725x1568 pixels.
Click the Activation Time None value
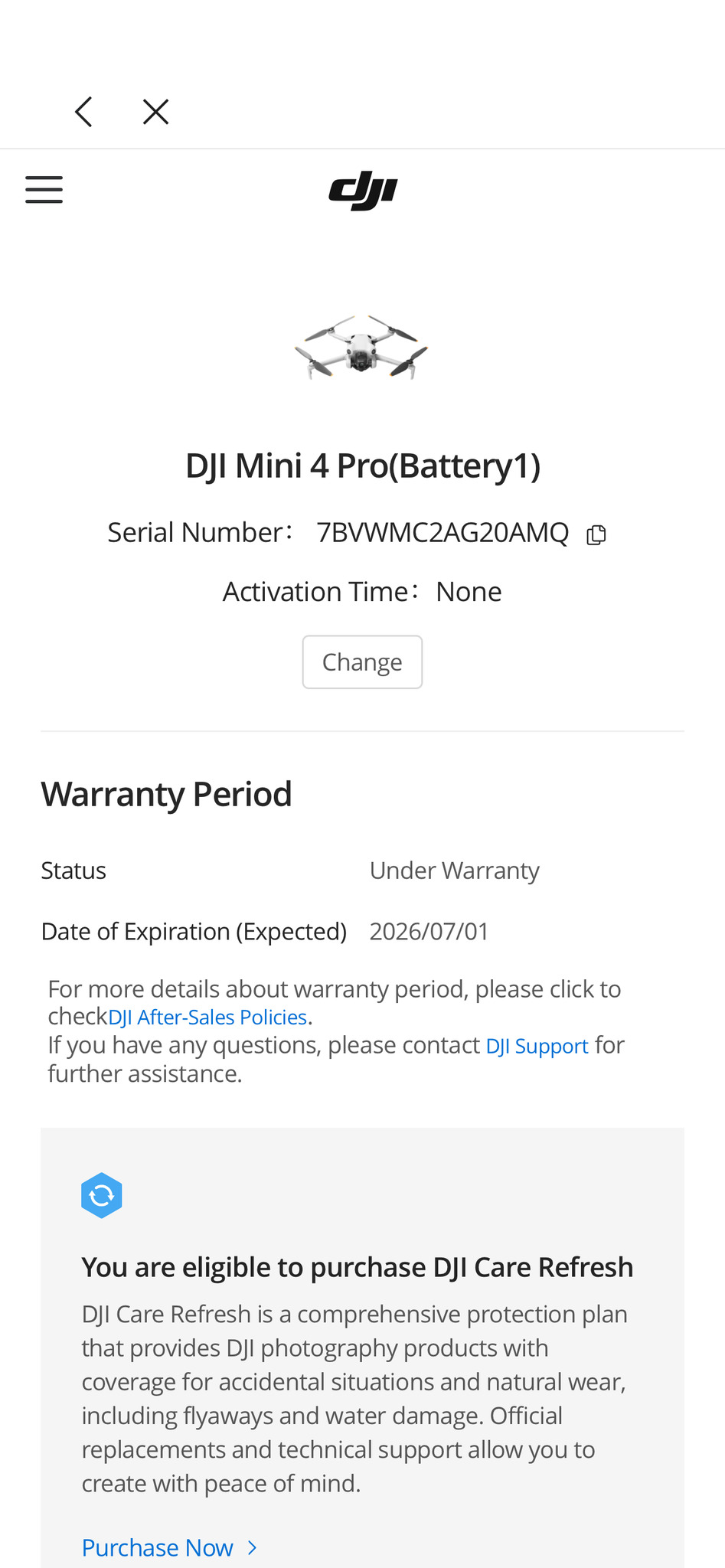point(469,592)
